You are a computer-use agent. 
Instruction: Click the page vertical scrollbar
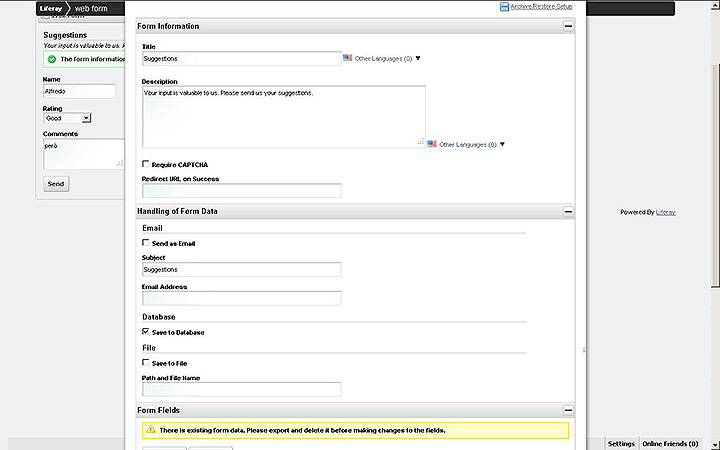715,174
